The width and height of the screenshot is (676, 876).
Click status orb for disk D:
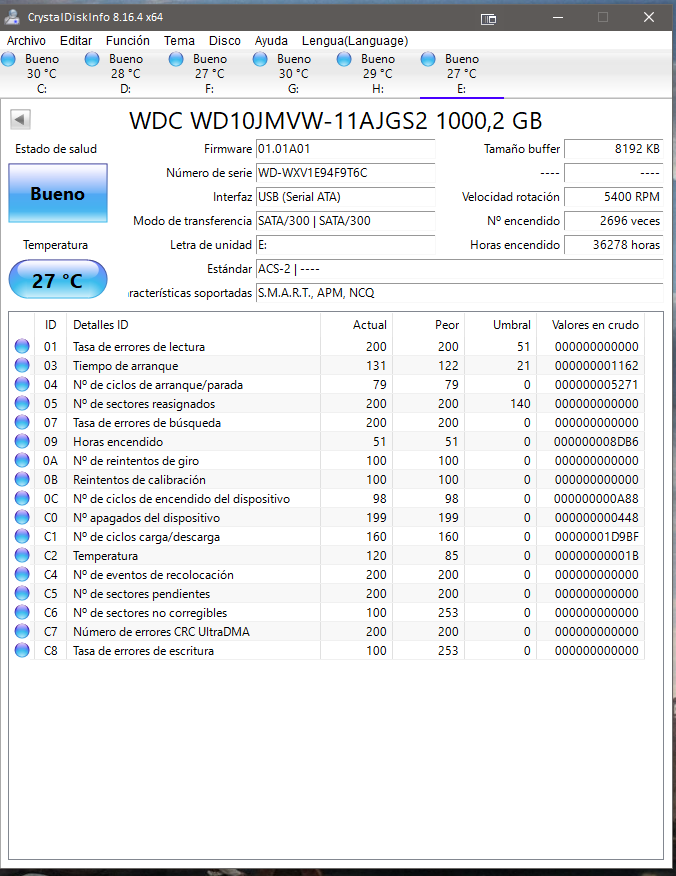[92, 59]
